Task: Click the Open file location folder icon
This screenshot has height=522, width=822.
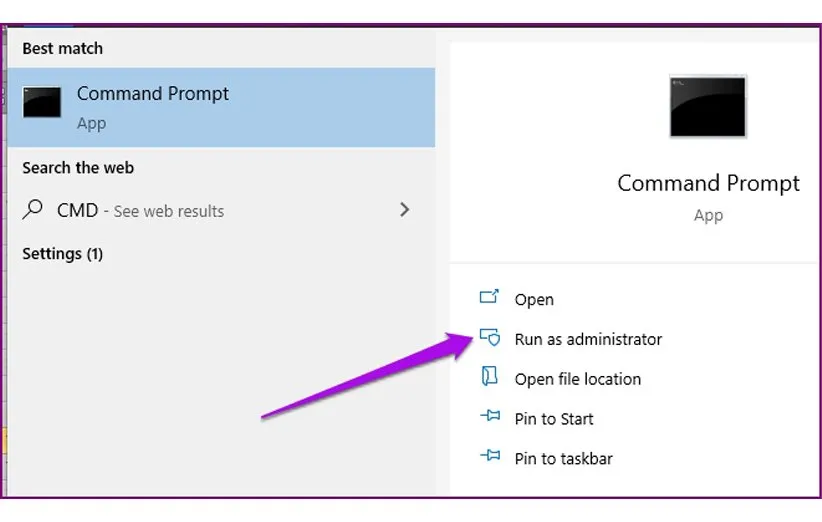Action: [489, 378]
